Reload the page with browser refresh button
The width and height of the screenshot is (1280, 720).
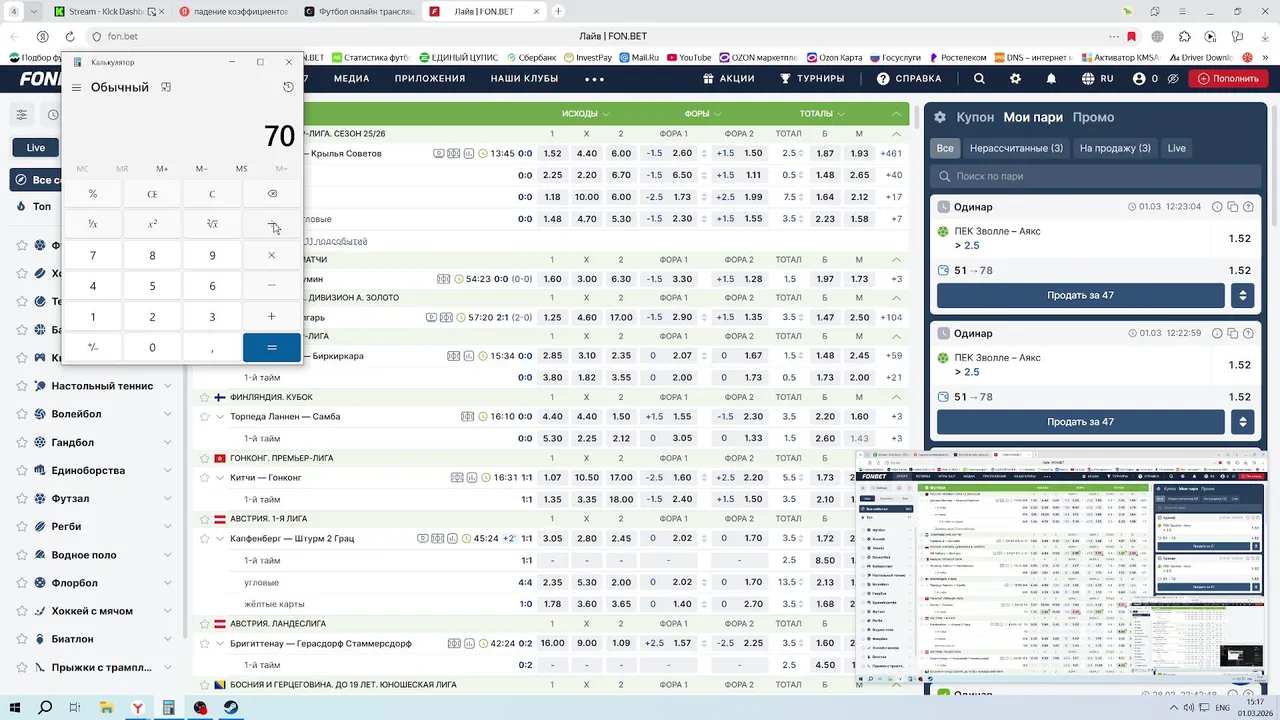69,36
